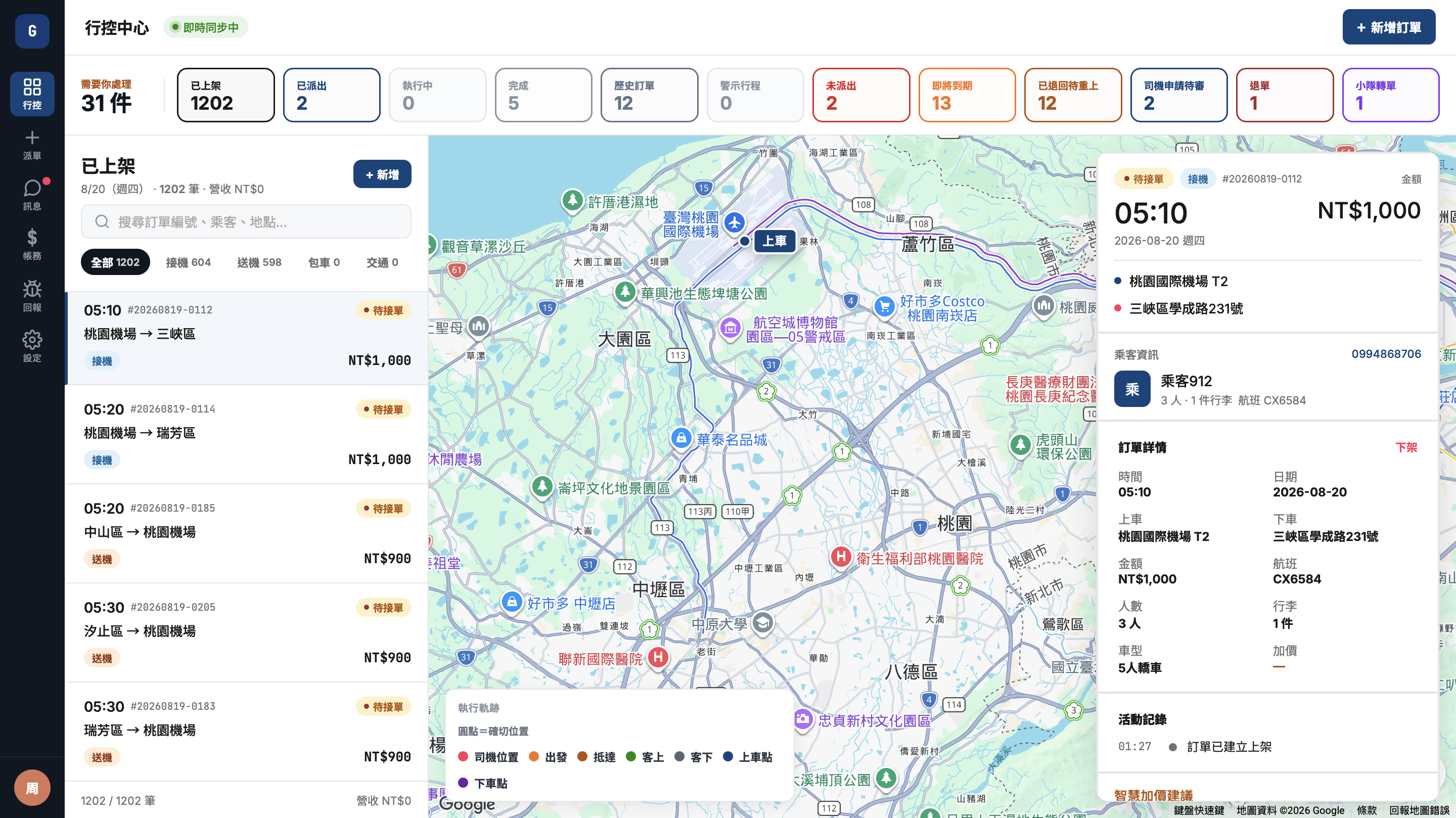Image resolution: width=1456 pixels, height=818 pixels.
Task: Open the 設定 gear icon
Action: point(32,346)
